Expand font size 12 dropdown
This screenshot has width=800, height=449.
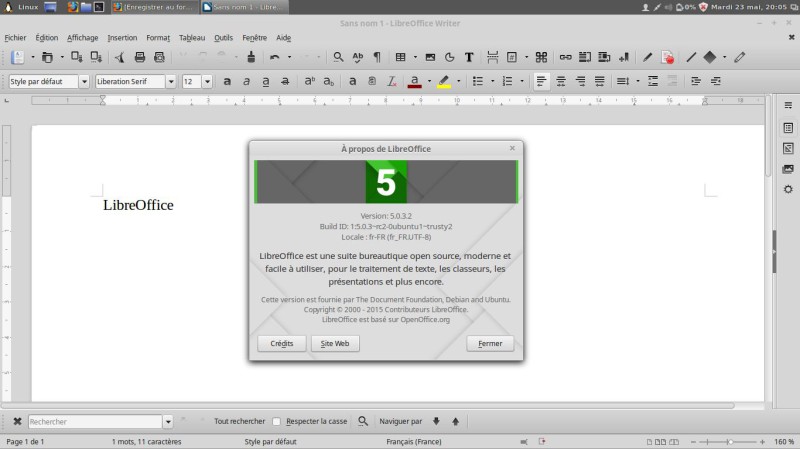(x=207, y=81)
